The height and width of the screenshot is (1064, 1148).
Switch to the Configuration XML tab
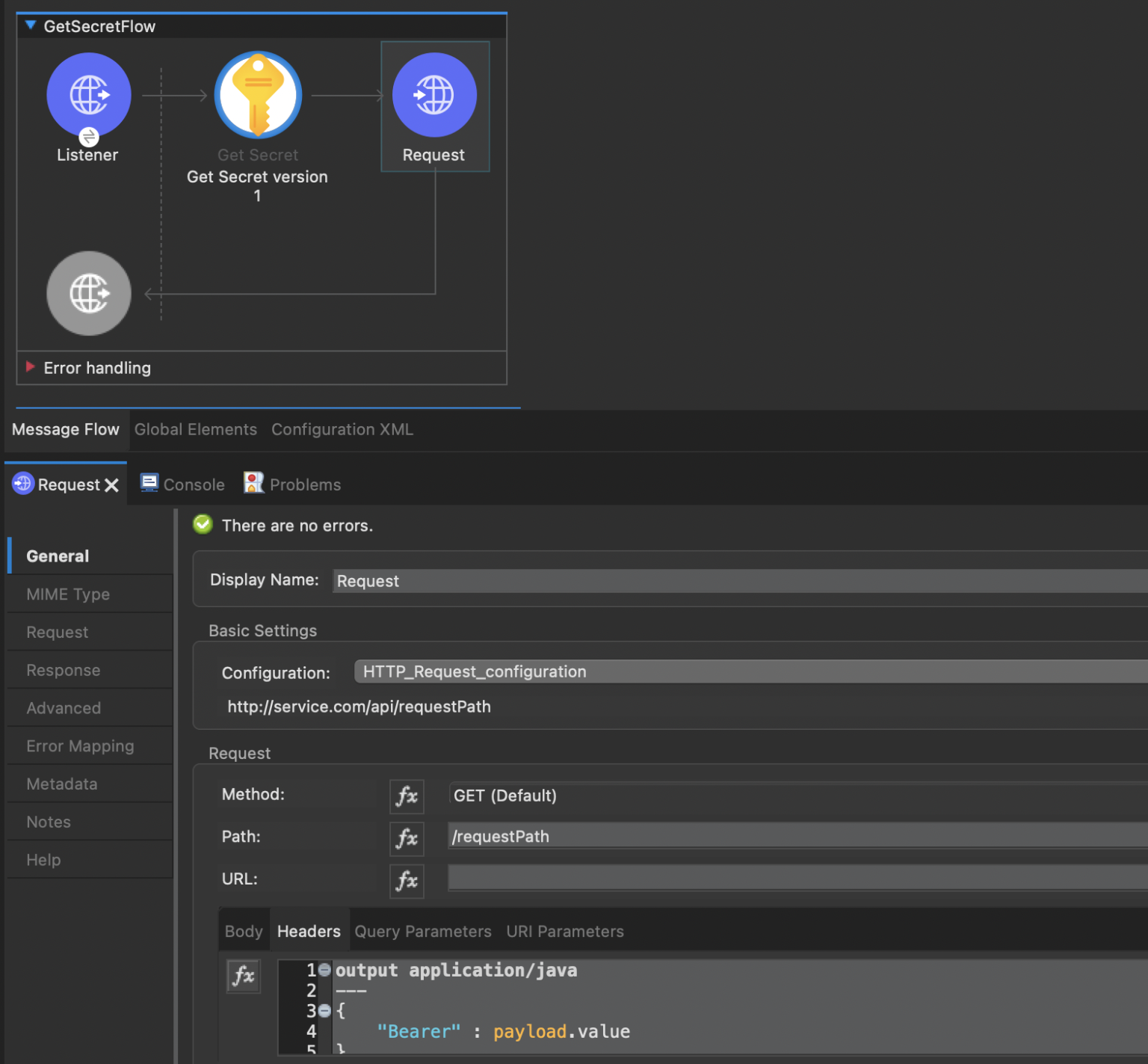(x=342, y=429)
